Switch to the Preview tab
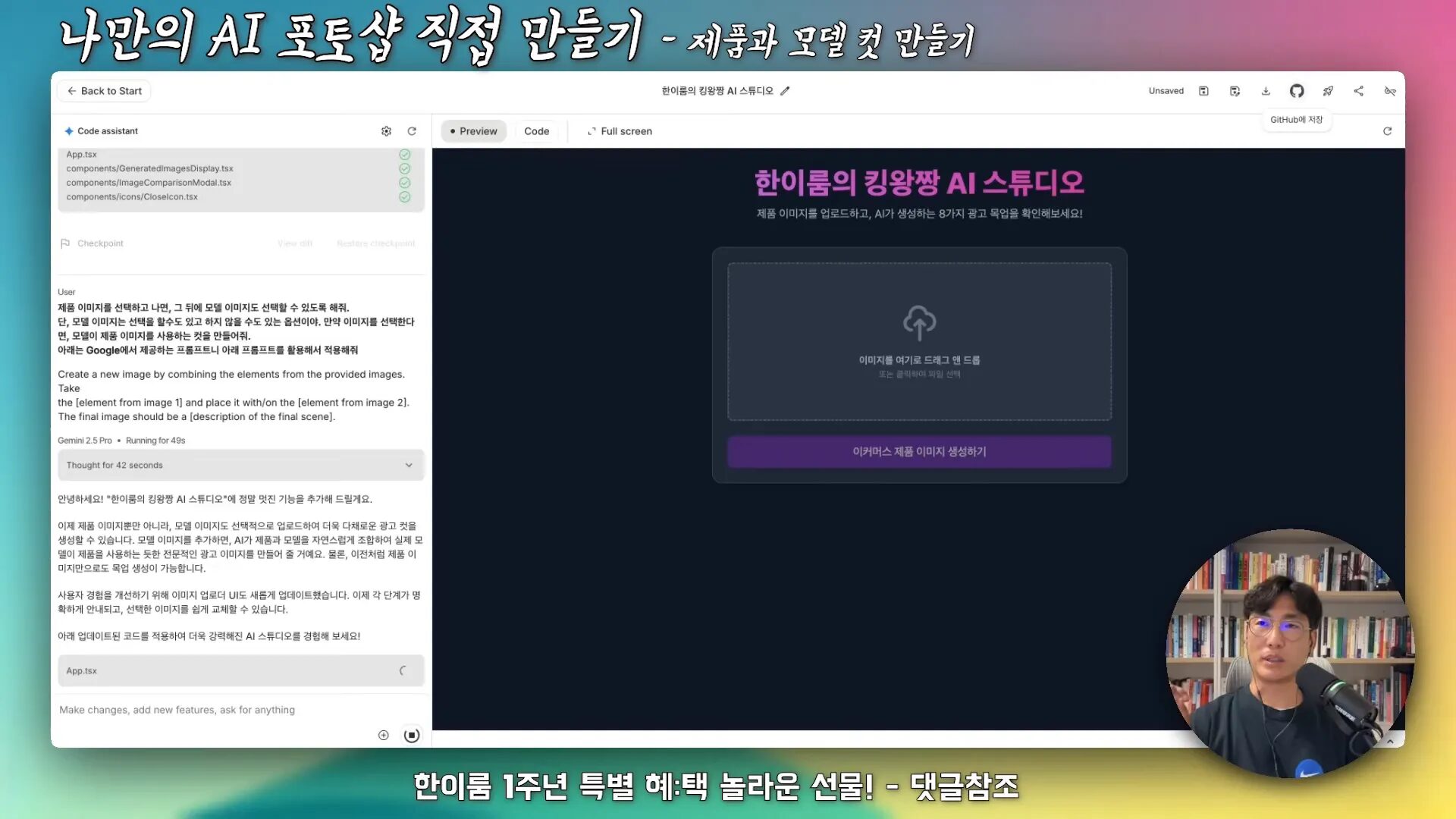Screen dimensions: 1456x819 (x=473, y=131)
